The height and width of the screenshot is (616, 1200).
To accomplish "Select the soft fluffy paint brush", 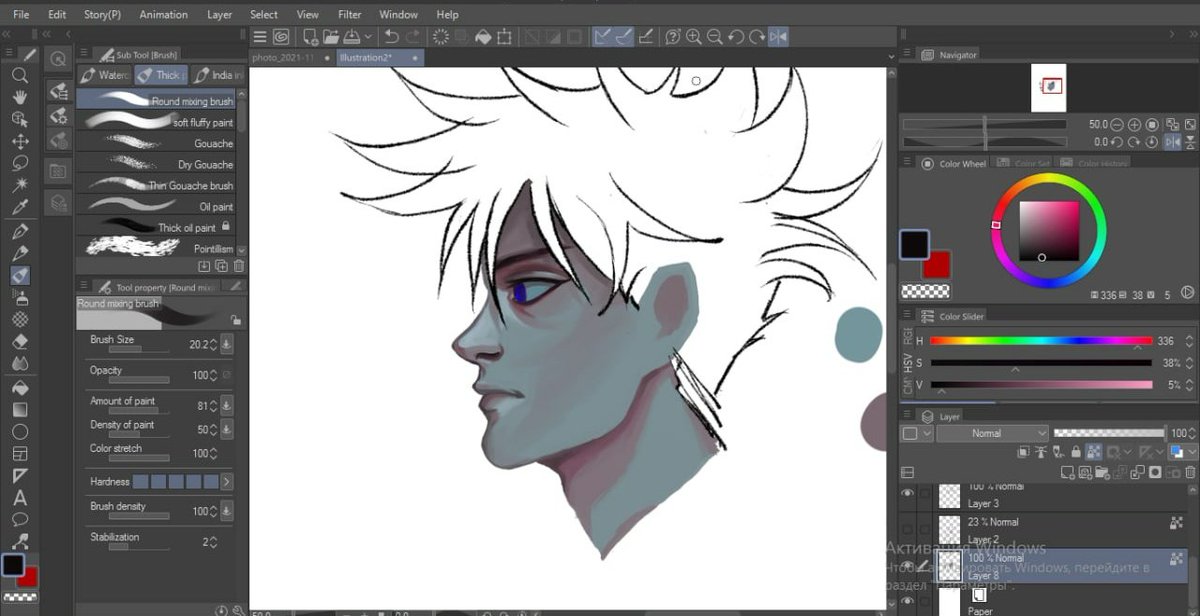I will 156,122.
